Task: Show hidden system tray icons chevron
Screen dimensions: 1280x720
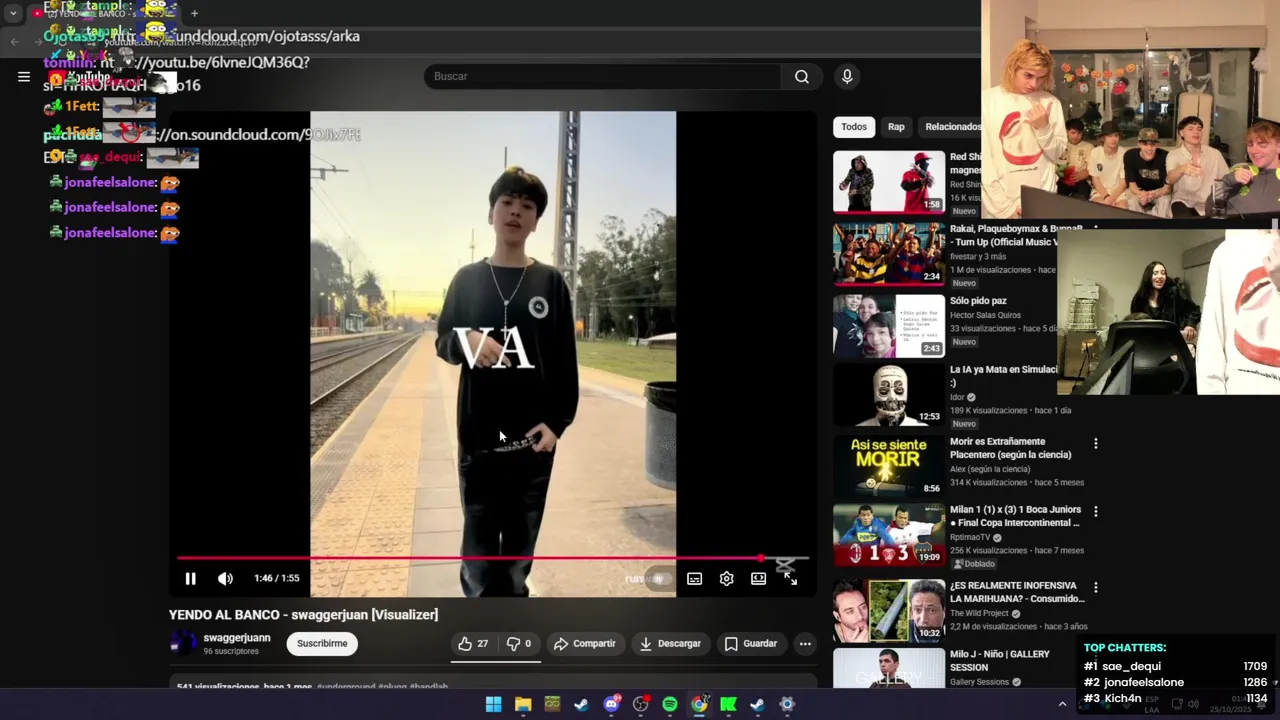Action: pos(1062,704)
